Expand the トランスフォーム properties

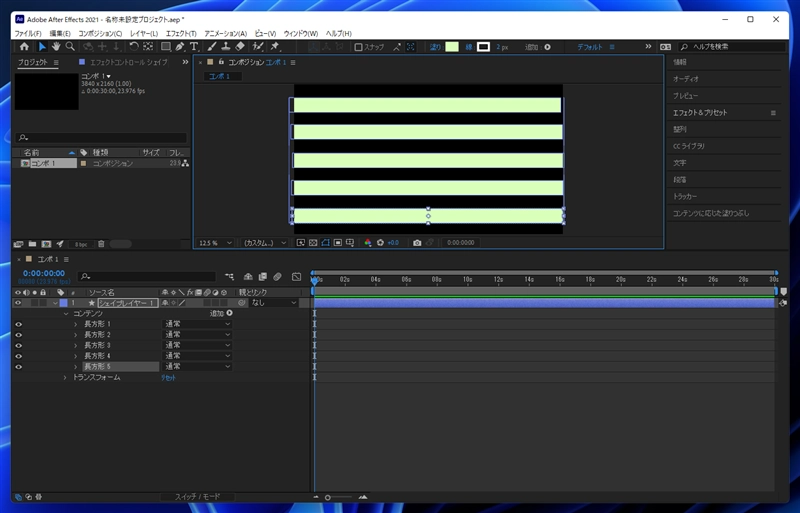[x=66, y=378]
